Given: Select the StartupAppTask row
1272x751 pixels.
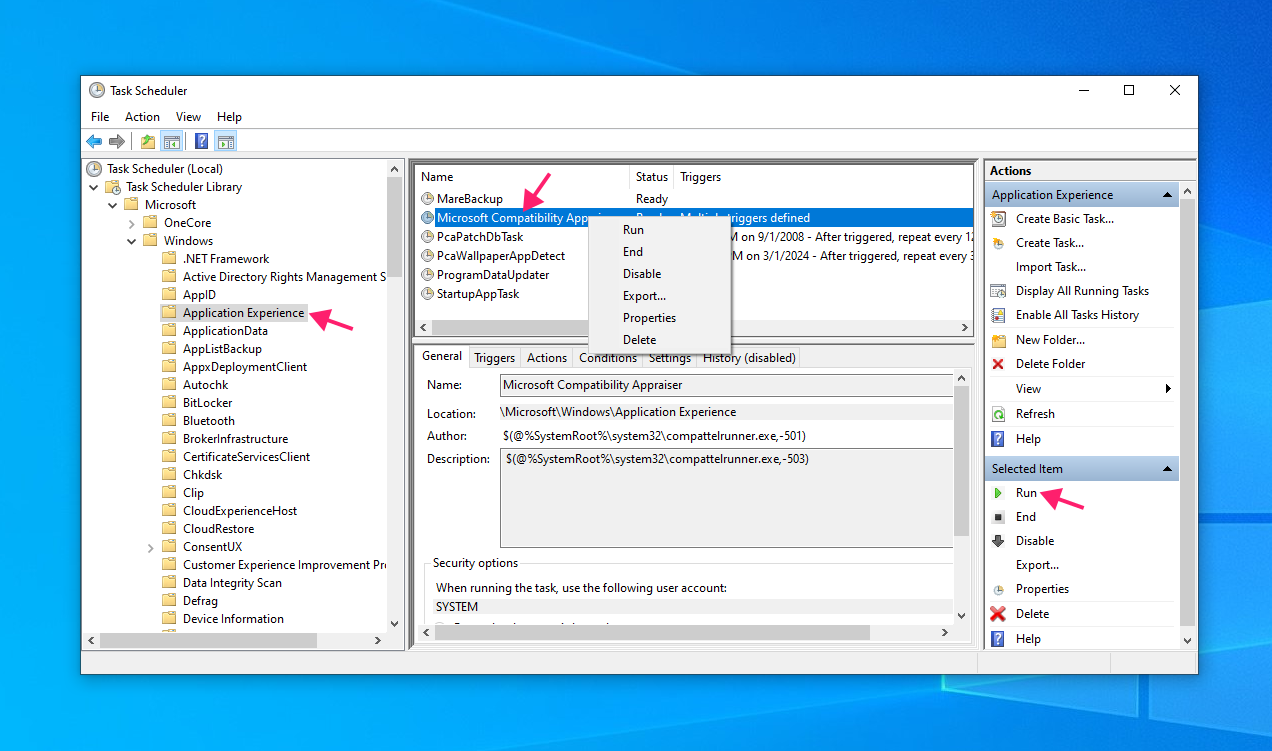Looking at the screenshot, I should (478, 294).
